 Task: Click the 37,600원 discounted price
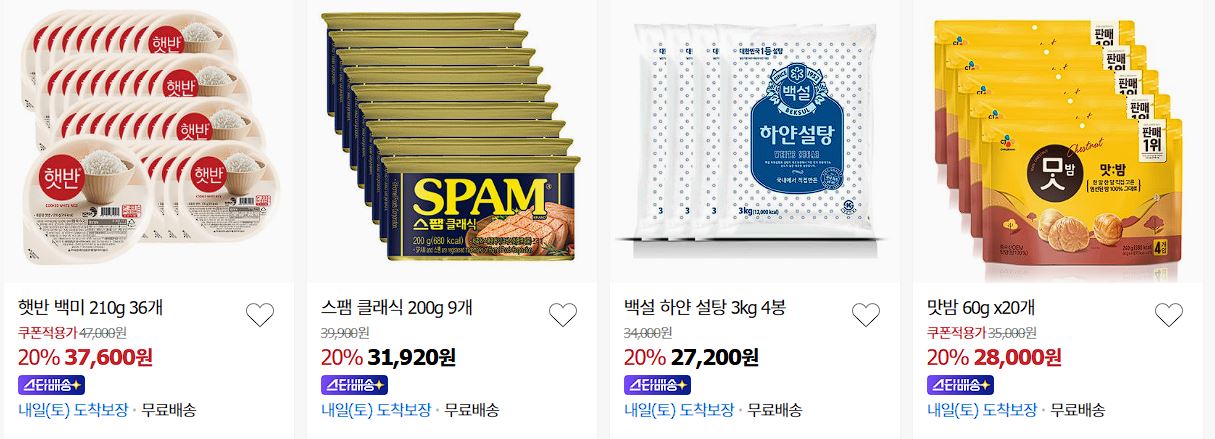pos(109,358)
